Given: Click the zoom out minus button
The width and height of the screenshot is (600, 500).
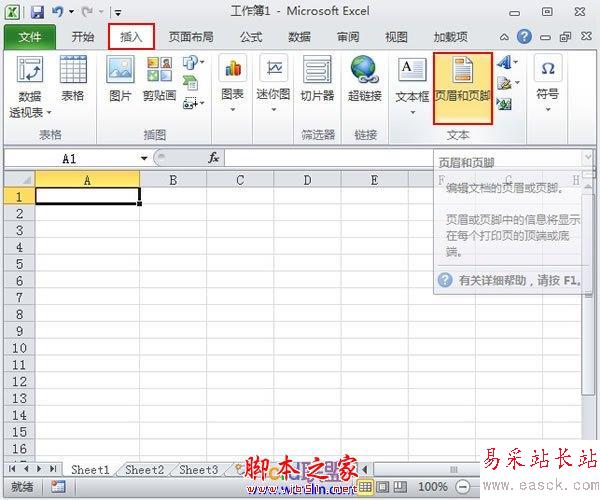Looking at the screenshot, I should click(x=463, y=487).
